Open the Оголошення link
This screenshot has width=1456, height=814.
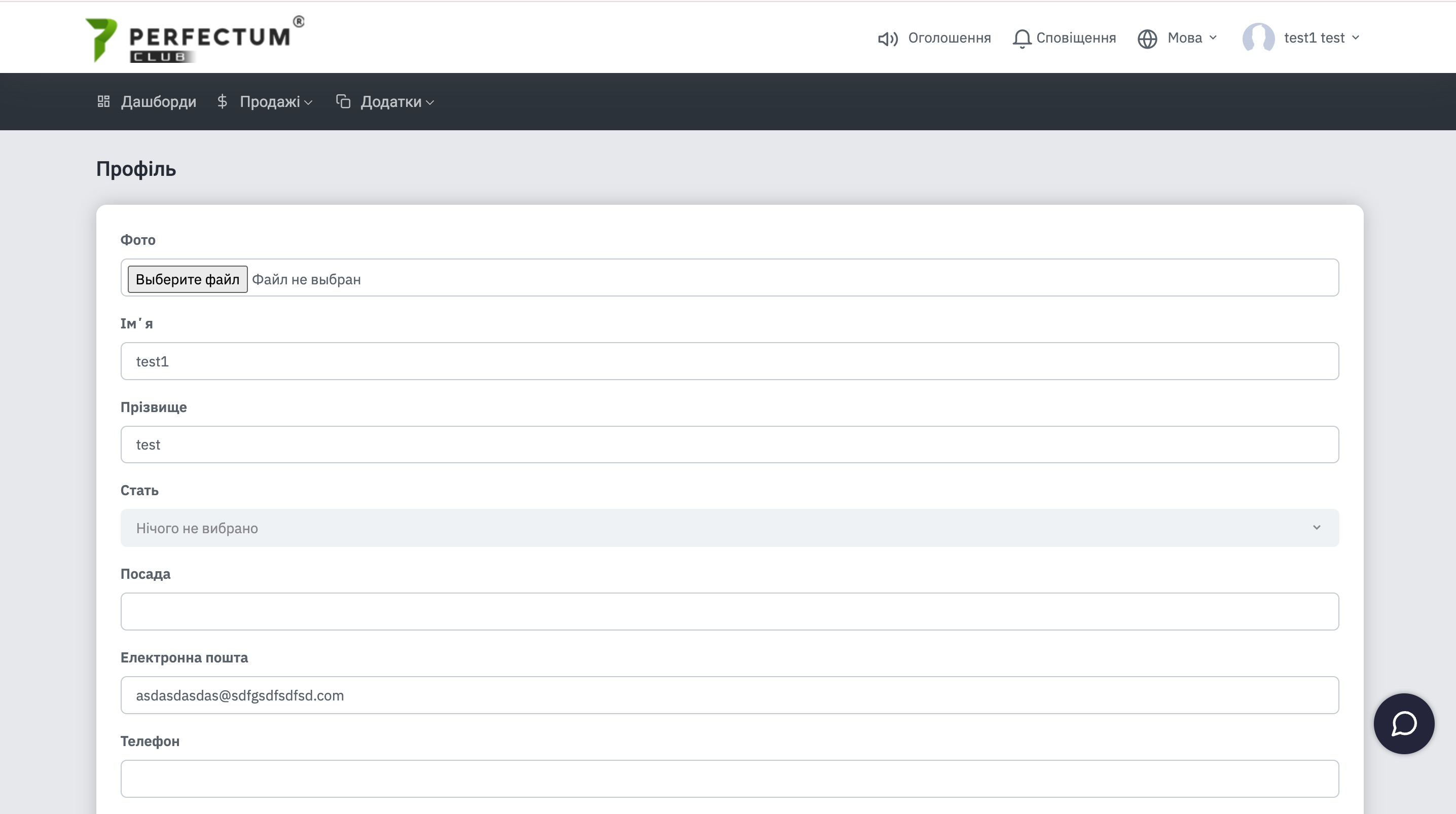pyautogui.click(x=949, y=38)
